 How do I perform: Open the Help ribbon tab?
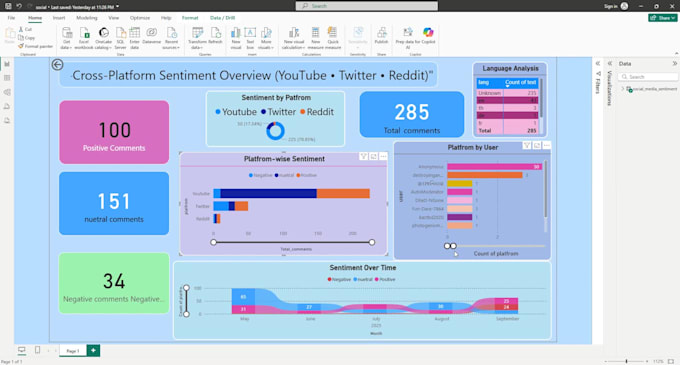click(166, 18)
